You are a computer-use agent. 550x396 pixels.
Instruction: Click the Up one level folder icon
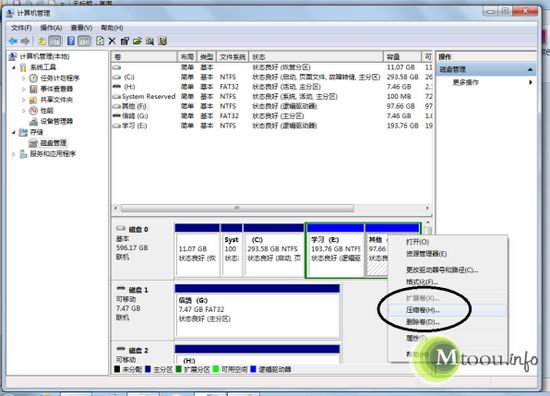tap(42, 41)
